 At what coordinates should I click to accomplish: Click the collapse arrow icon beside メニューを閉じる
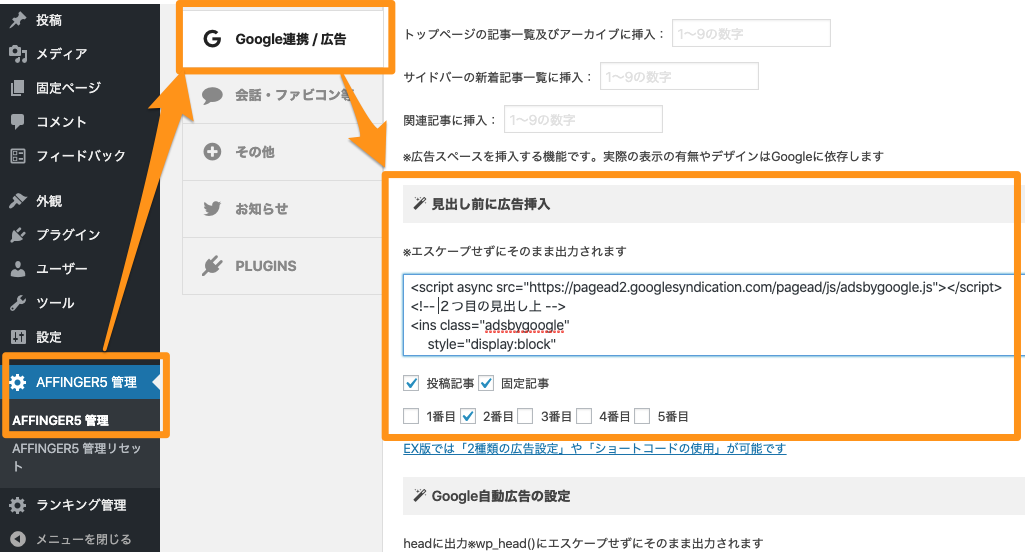(x=18, y=539)
